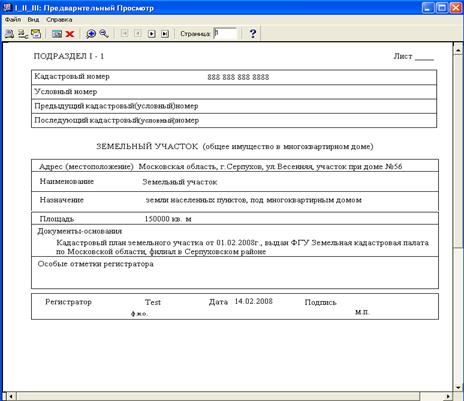
Task: Click the Подпись label
Action: pos(320,302)
